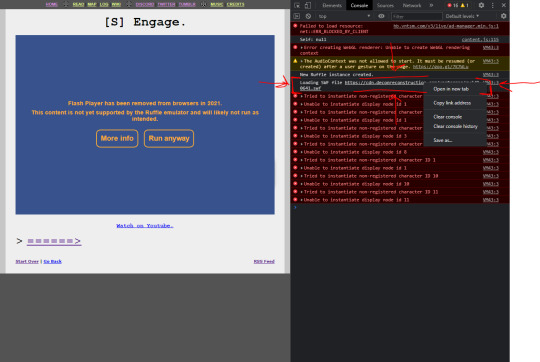Open DevTools settings gear in top tab bar
Image resolution: width=540 pixels, height=362 pixels.
[x=481, y=5]
